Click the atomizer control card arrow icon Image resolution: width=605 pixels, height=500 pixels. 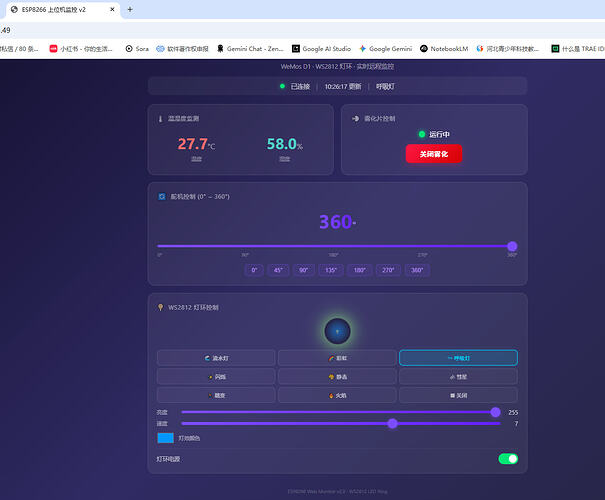(355, 118)
